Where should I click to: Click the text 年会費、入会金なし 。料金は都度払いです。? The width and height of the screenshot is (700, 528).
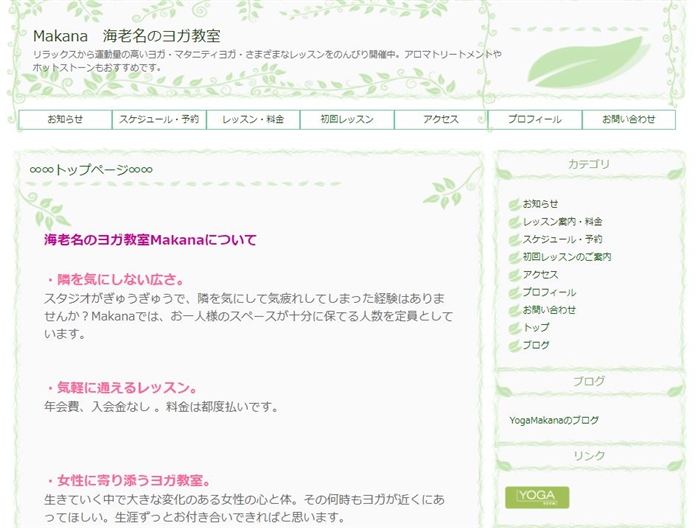tap(162, 407)
